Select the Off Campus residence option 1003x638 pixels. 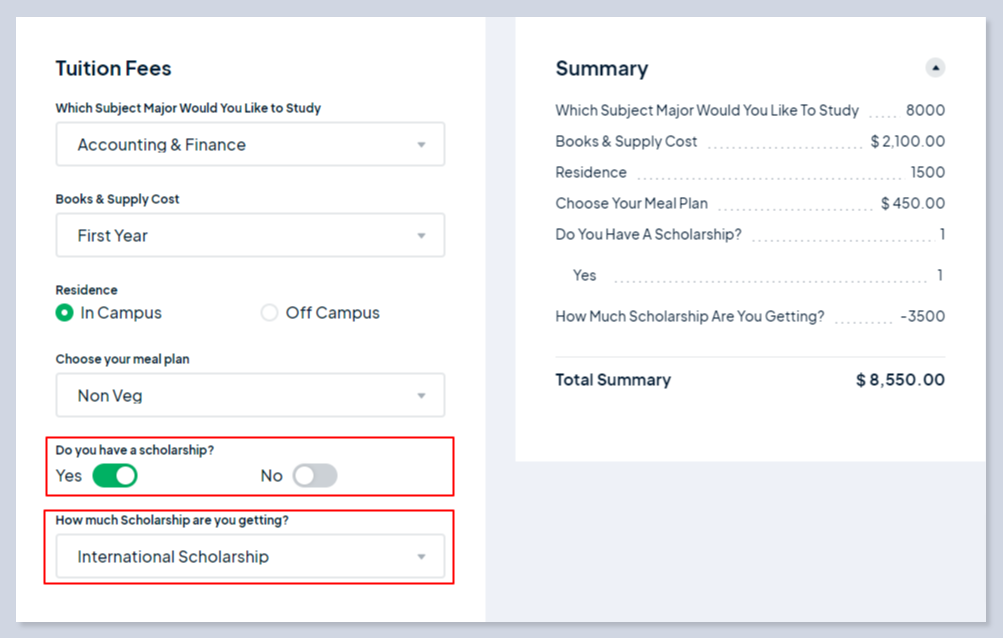point(269,313)
